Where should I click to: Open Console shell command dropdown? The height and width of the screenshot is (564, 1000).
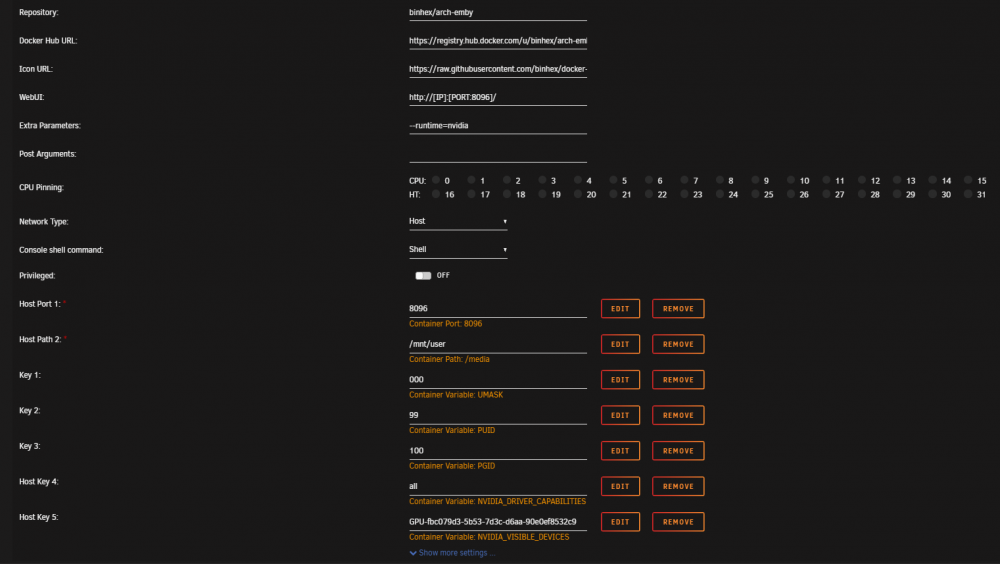(x=458, y=249)
